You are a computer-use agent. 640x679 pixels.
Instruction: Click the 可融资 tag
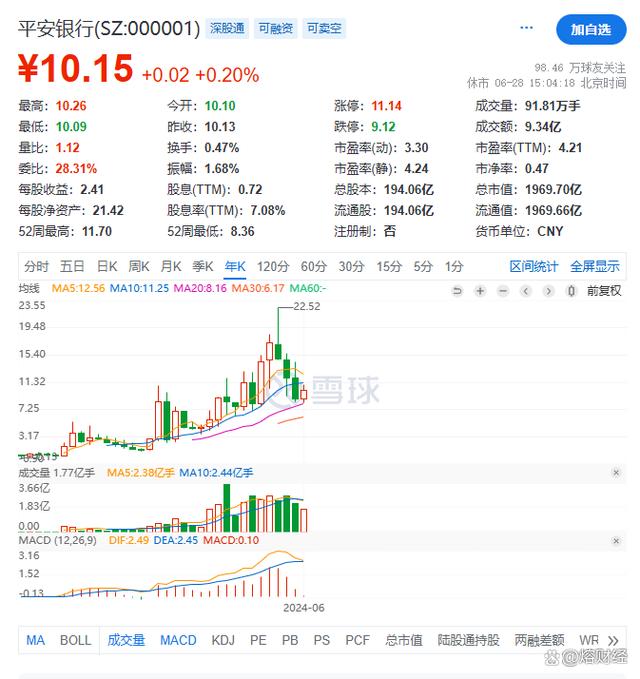click(x=276, y=29)
